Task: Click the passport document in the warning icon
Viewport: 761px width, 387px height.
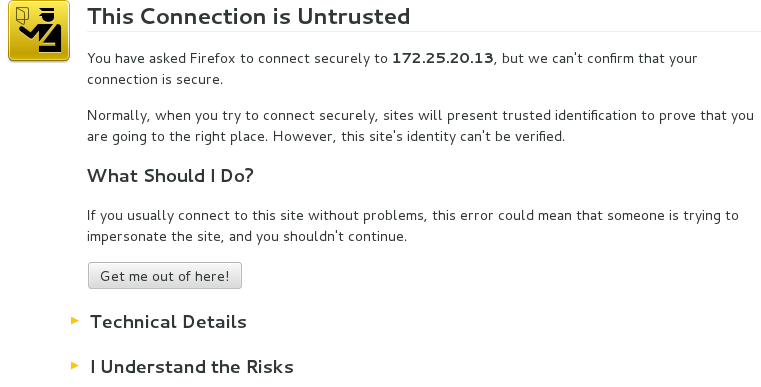Action: point(22,16)
